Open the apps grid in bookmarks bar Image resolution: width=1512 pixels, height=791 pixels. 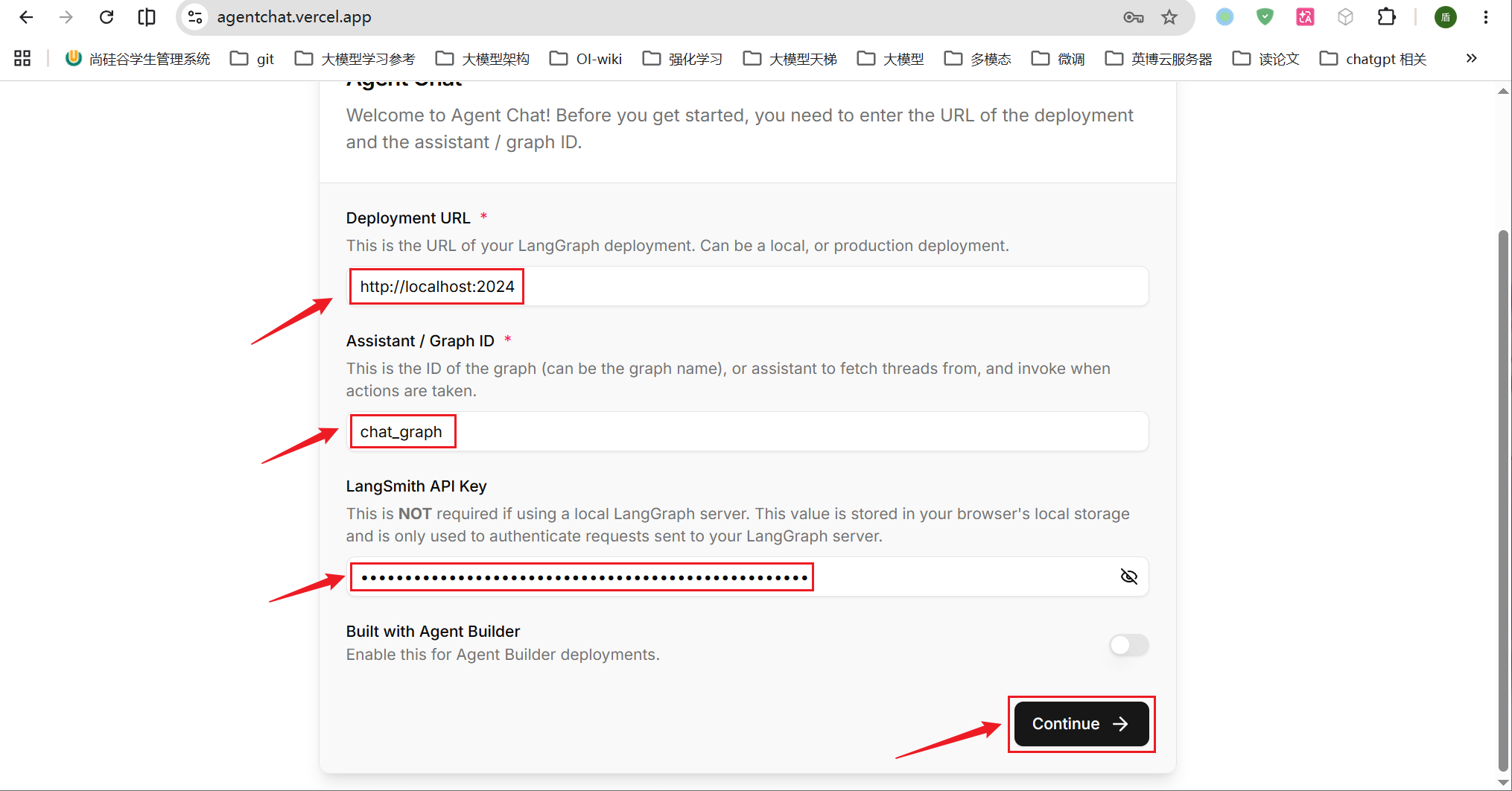point(22,59)
